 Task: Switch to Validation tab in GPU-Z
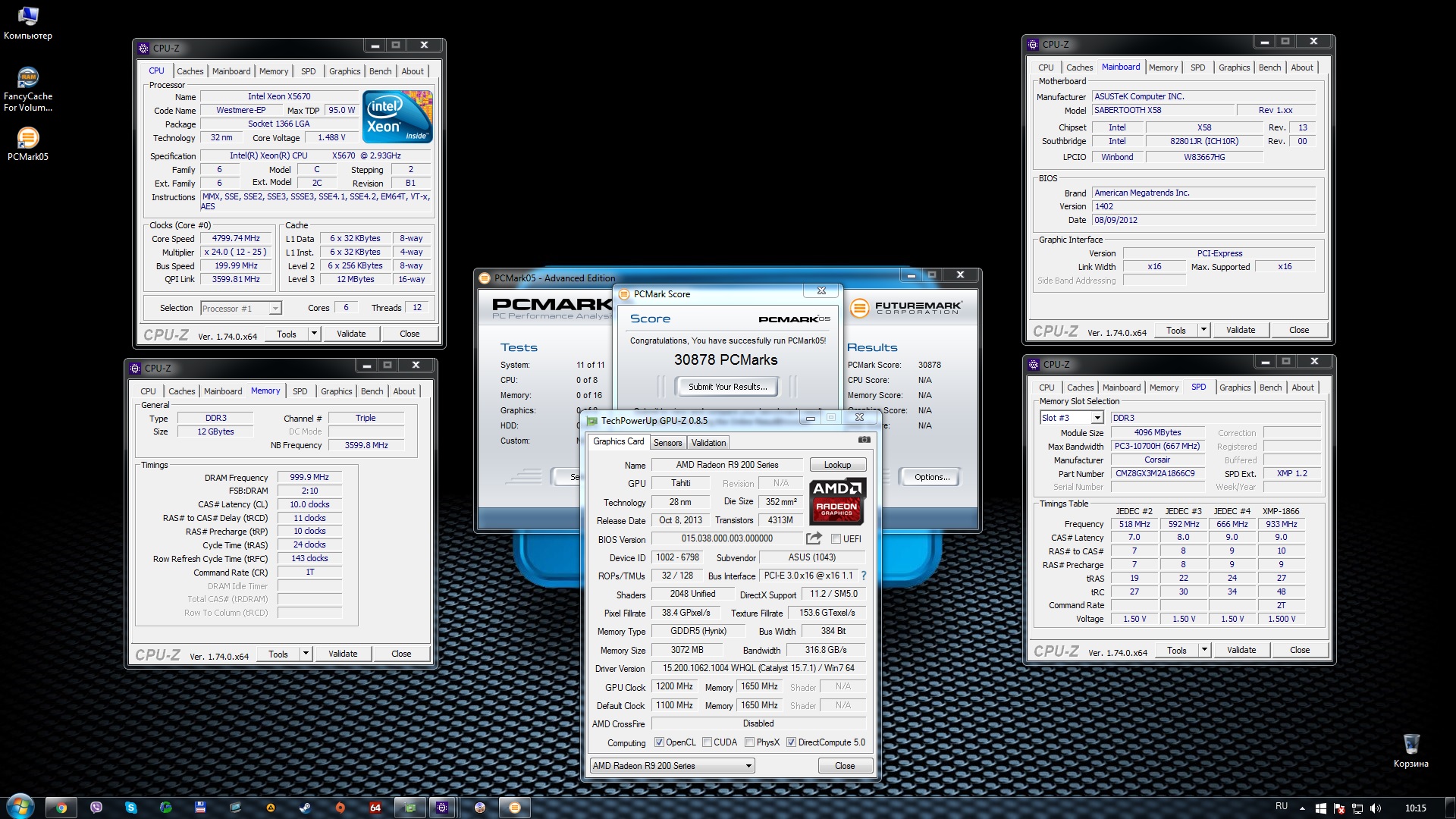coord(709,443)
